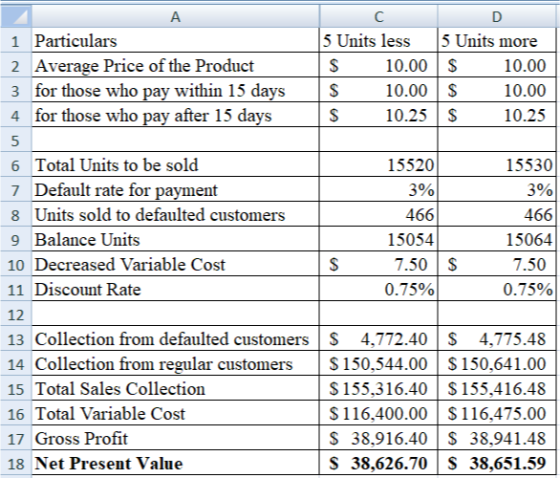Select the 'Discount Rate' cell
The height and width of the screenshot is (478, 560).
(175, 289)
